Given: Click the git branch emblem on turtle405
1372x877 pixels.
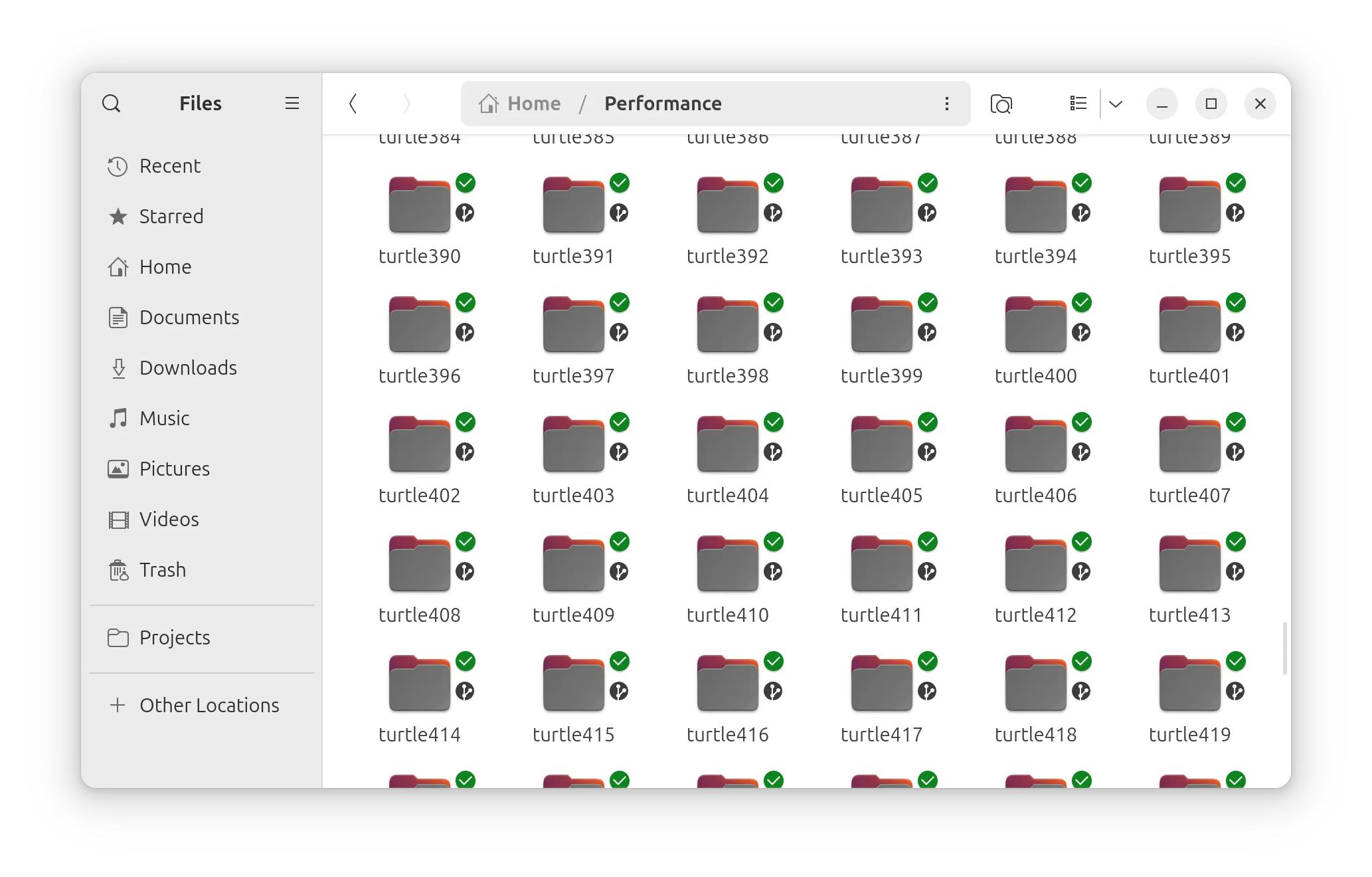Looking at the screenshot, I should point(927,452).
